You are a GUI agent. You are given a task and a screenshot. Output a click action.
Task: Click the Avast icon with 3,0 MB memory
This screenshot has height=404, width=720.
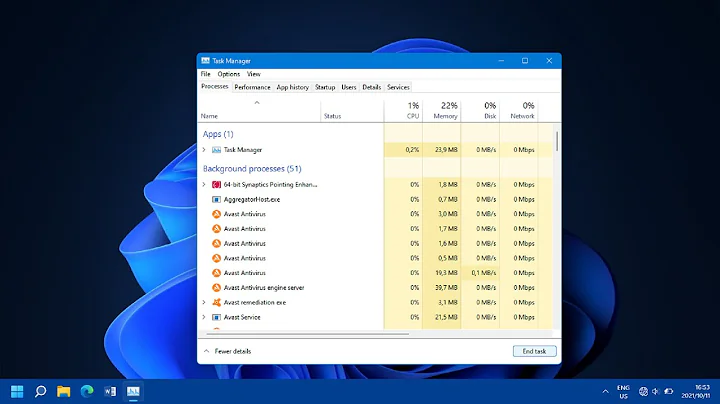[216, 214]
